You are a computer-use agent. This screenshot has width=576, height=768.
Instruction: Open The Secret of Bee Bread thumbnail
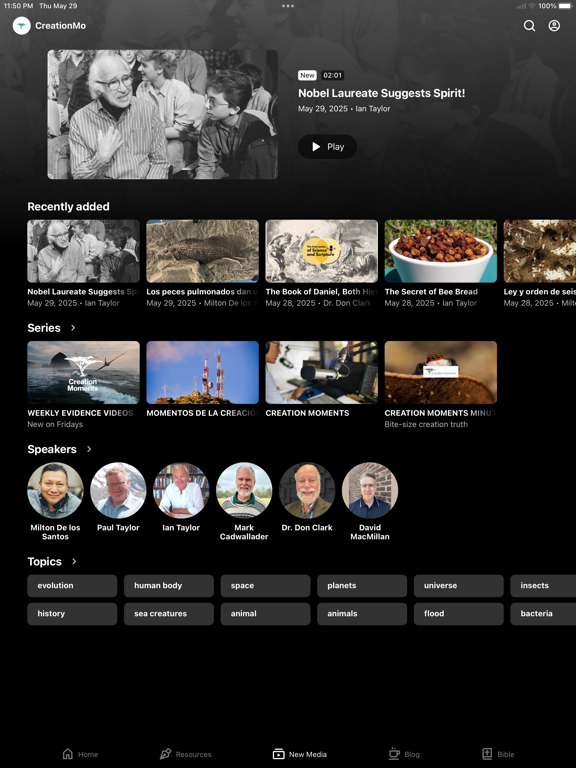coord(440,251)
